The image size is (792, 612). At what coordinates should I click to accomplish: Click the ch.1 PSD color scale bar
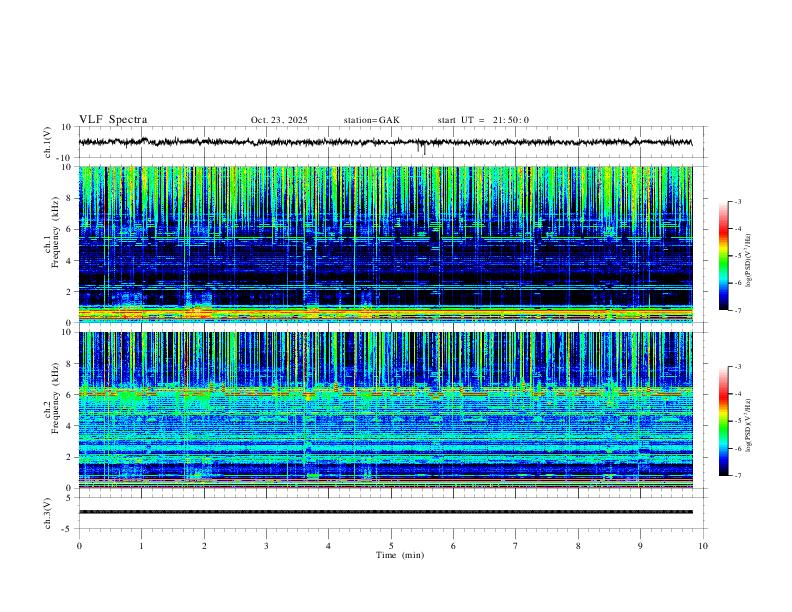[x=723, y=256]
